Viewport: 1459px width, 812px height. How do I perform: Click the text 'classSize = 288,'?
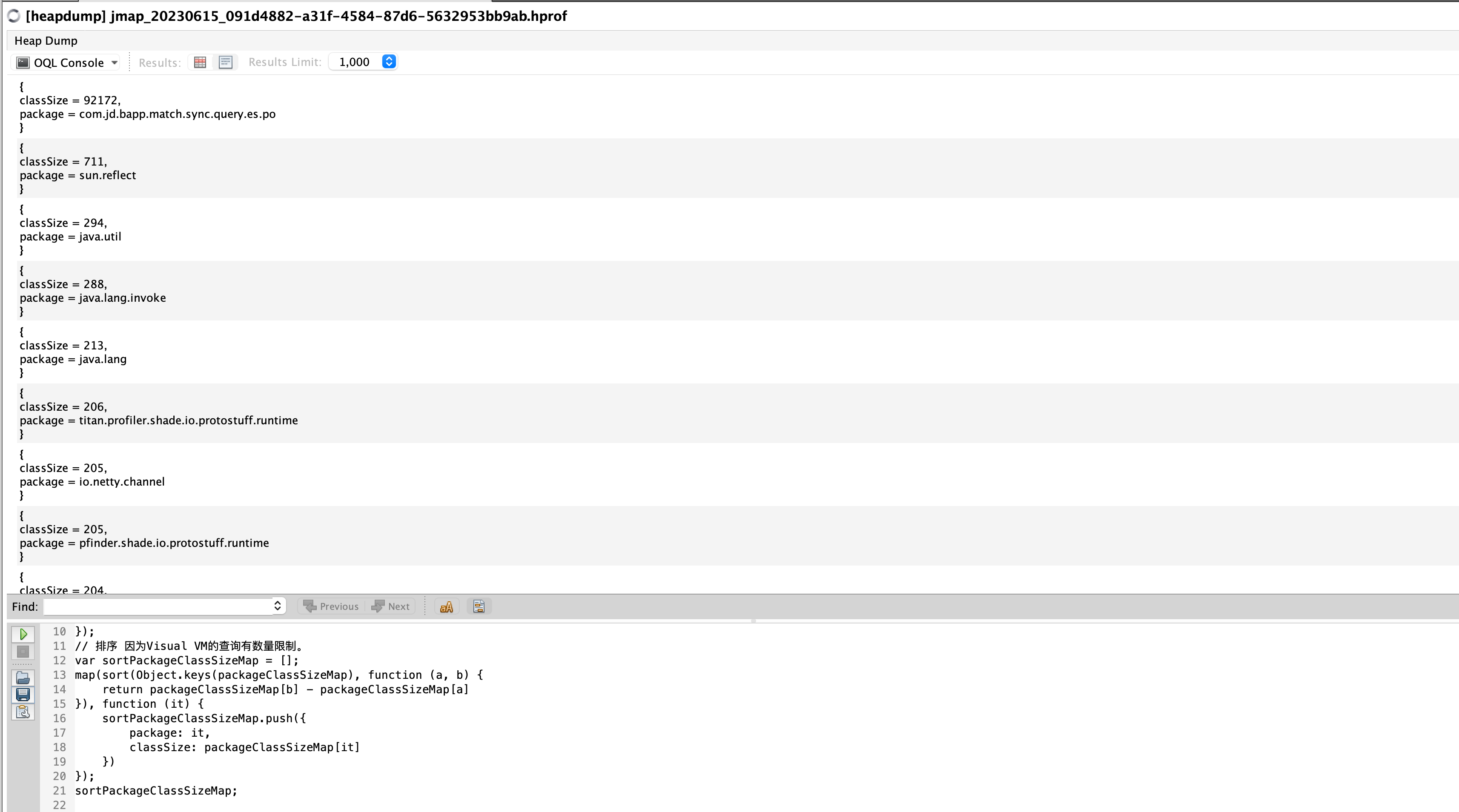tap(63, 284)
